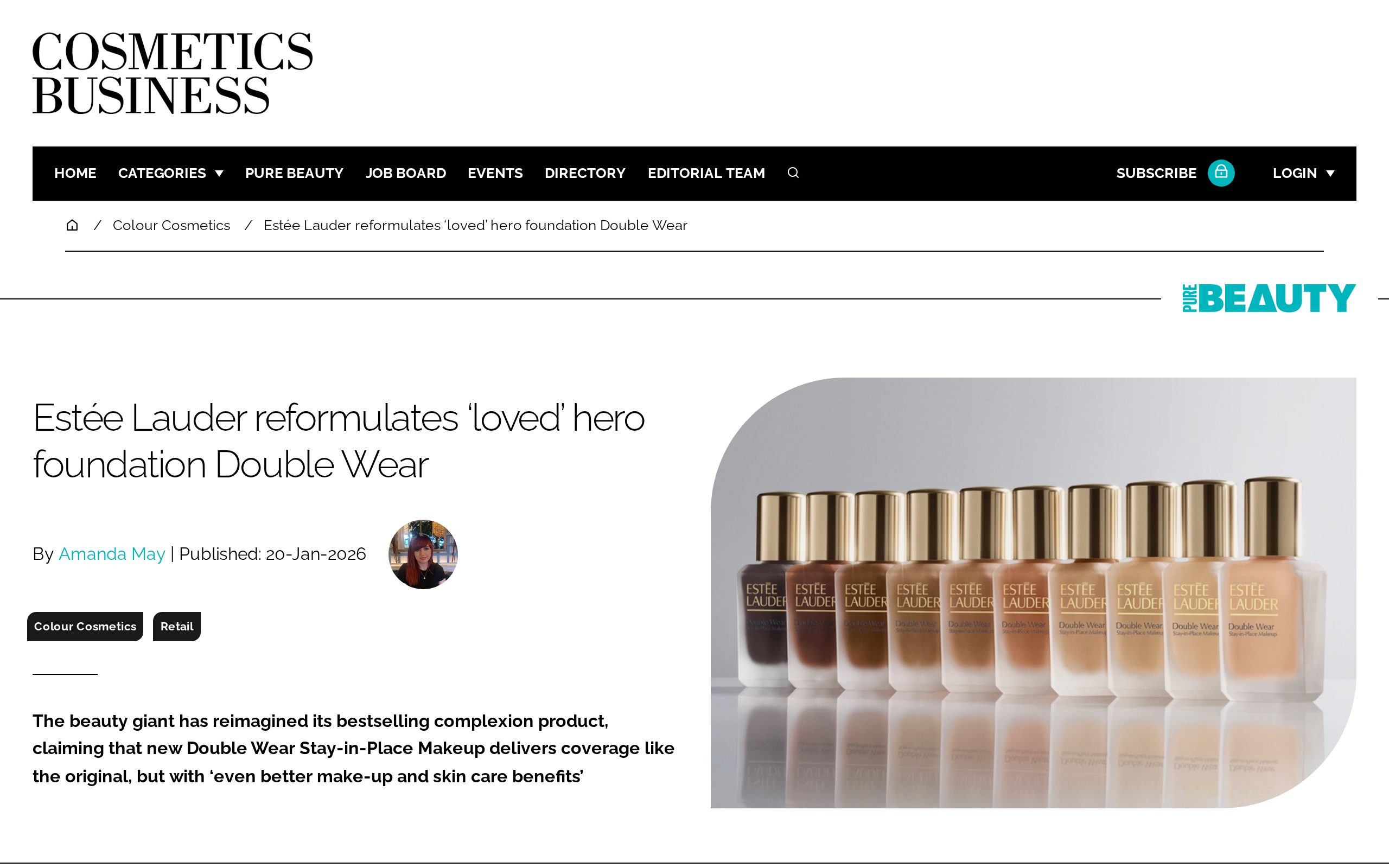Open the Estée Lauder foundation bottles image
This screenshot has width=1389, height=868.
[1033, 592]
